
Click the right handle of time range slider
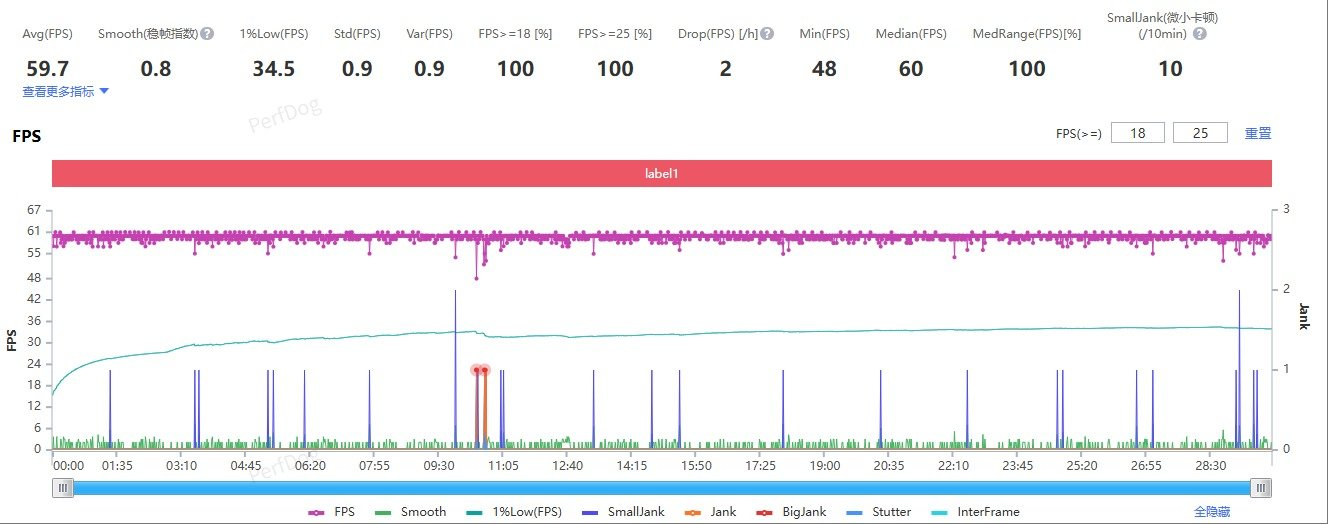pyautogui.click(x=1262, y=487)
